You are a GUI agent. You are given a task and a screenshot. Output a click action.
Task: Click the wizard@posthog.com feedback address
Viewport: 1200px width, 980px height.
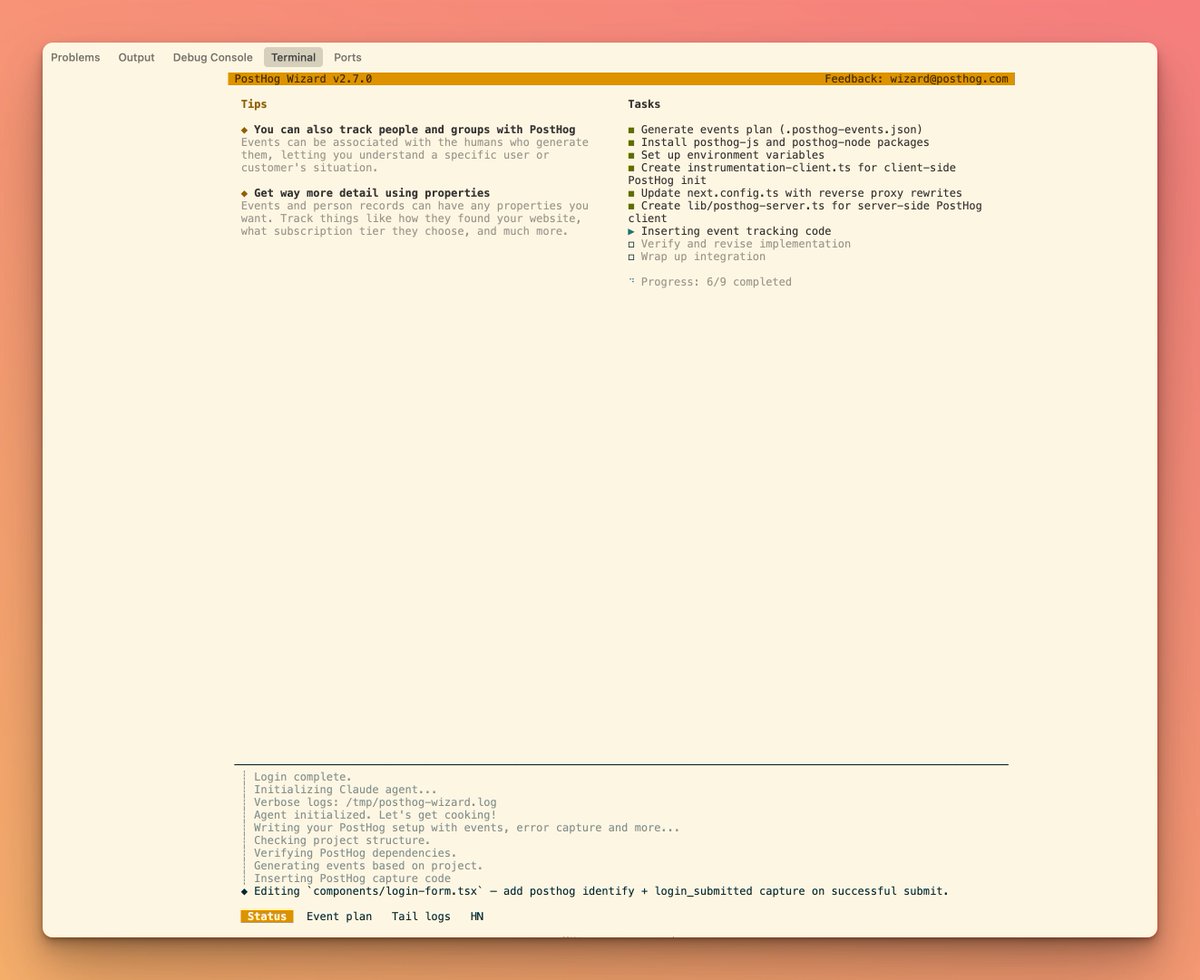click(x=949, y=78)
